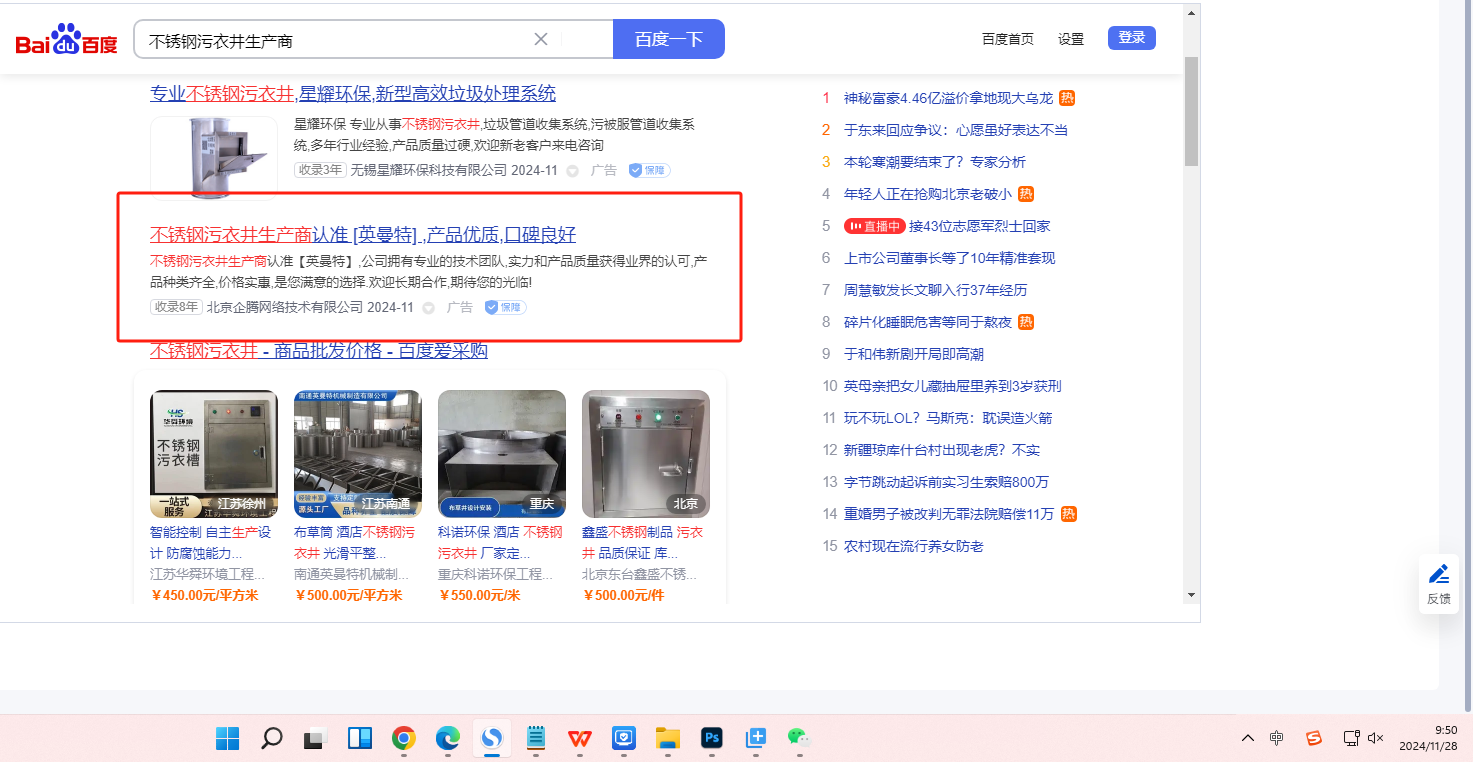Viewport: 1473px width, 762px height.
Task: Click the 保障 badge beside 无锡星耀环保科技有限公司
Action: 649,170
